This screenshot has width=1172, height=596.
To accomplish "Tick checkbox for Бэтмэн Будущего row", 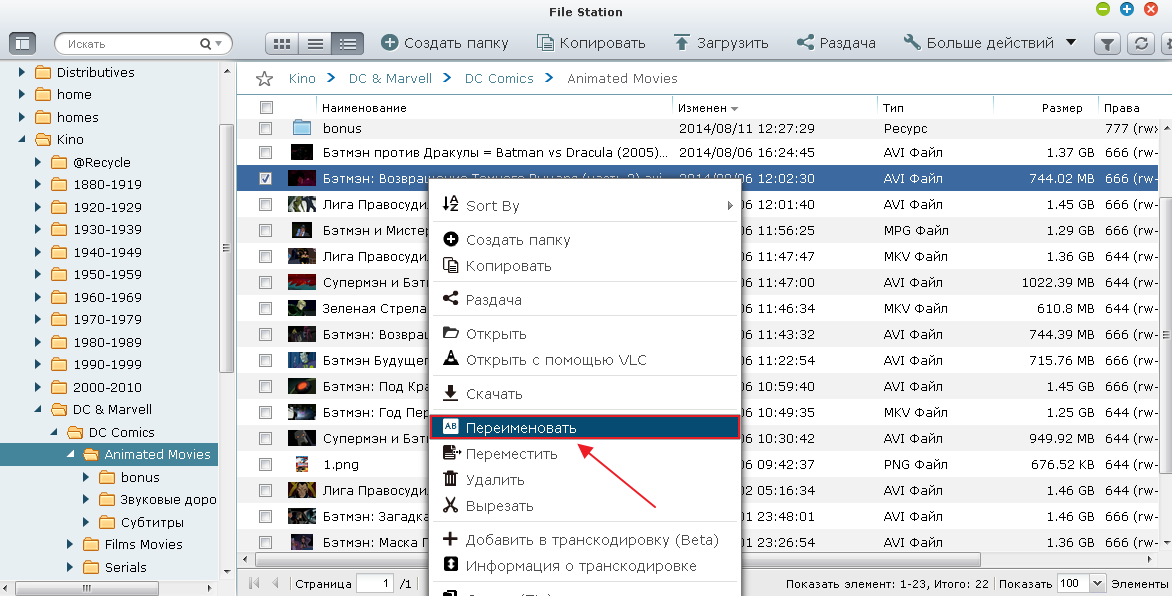I will click(x=265, y=360).
